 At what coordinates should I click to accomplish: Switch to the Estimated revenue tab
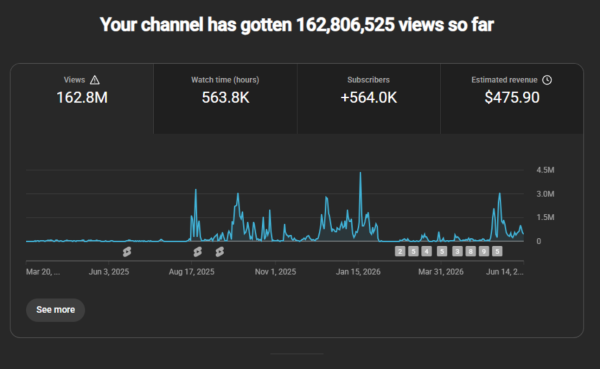(512, 99)
